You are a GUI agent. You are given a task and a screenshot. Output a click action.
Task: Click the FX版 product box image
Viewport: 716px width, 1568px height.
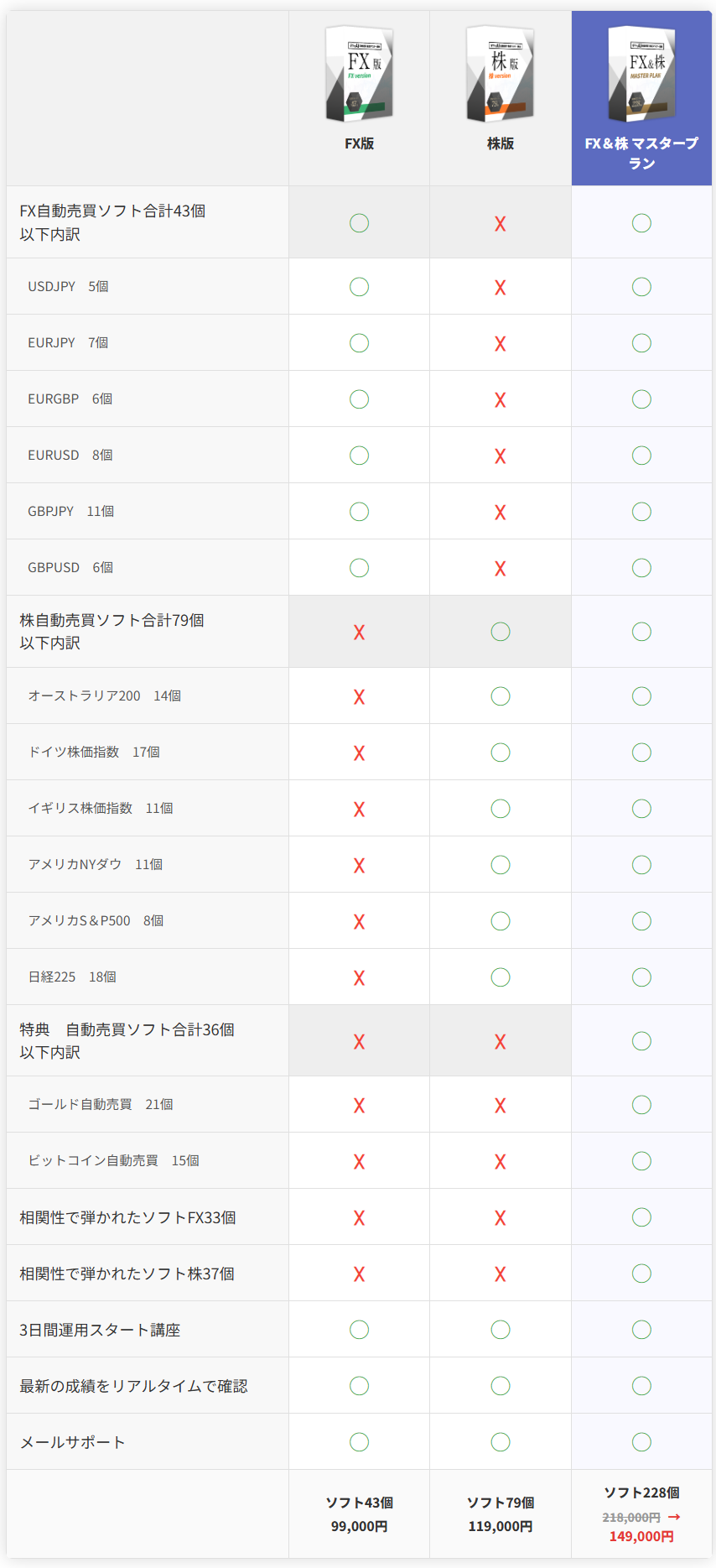tap(359, 74)
